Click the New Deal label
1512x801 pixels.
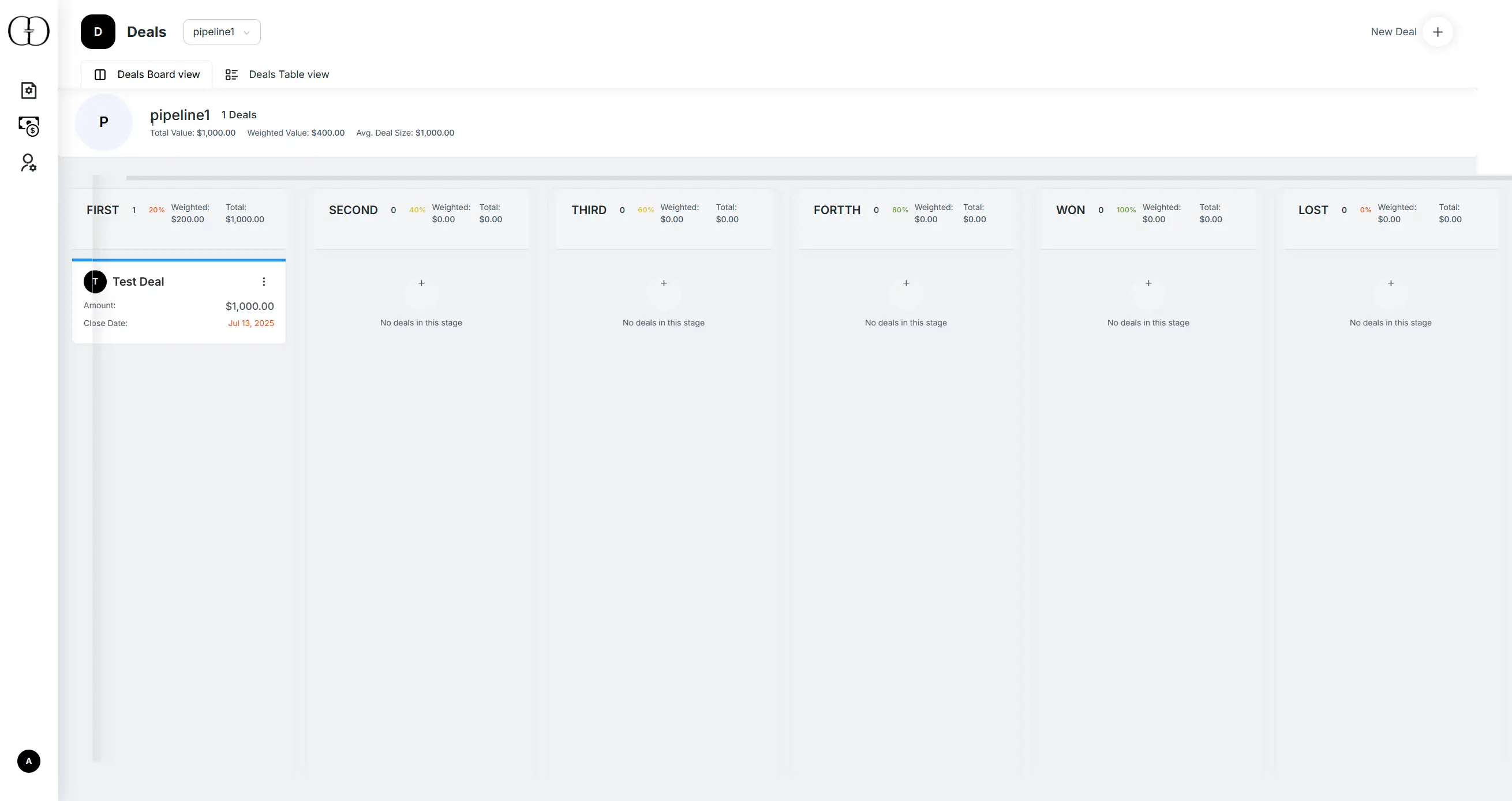pyautogui.click(x=1394, y=32)
